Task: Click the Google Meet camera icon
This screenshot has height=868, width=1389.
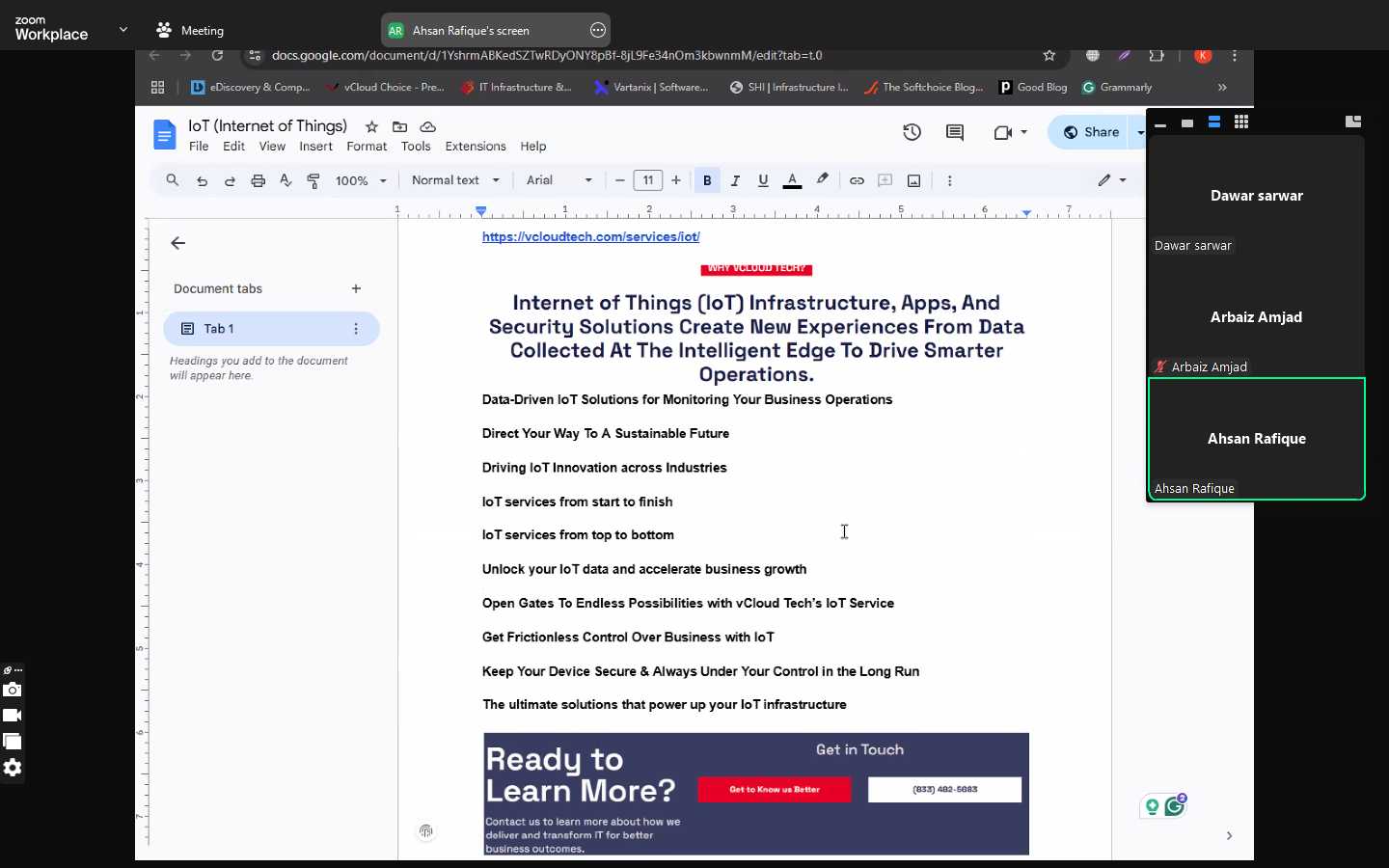Action: pyautogui.click(x=1003, y=132)
